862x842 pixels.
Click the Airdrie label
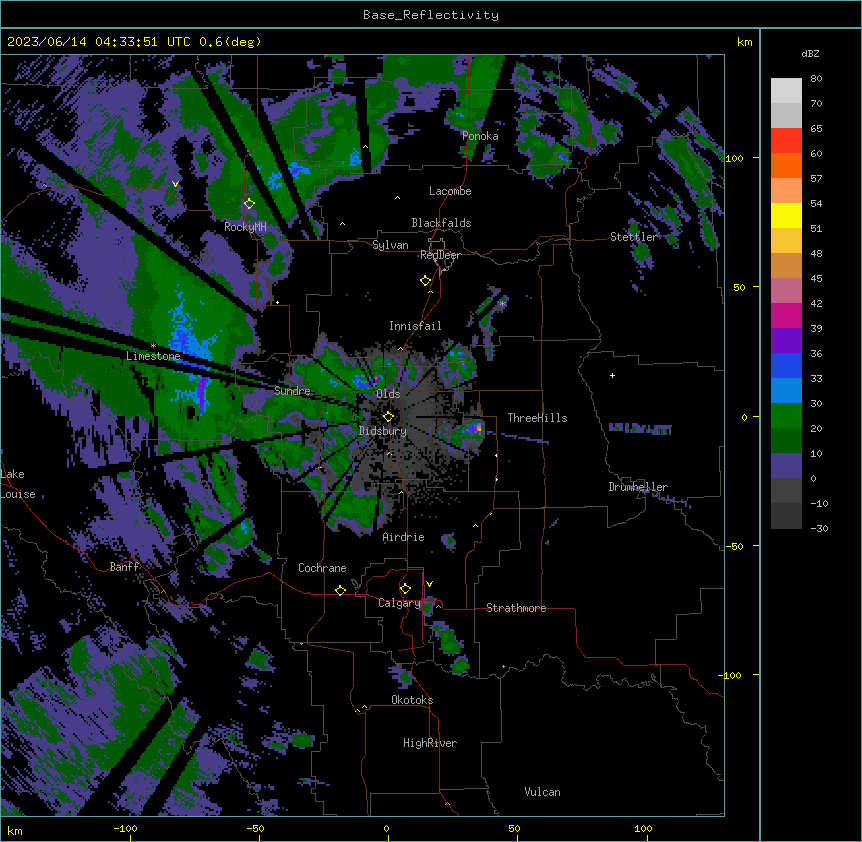(403, 537)
